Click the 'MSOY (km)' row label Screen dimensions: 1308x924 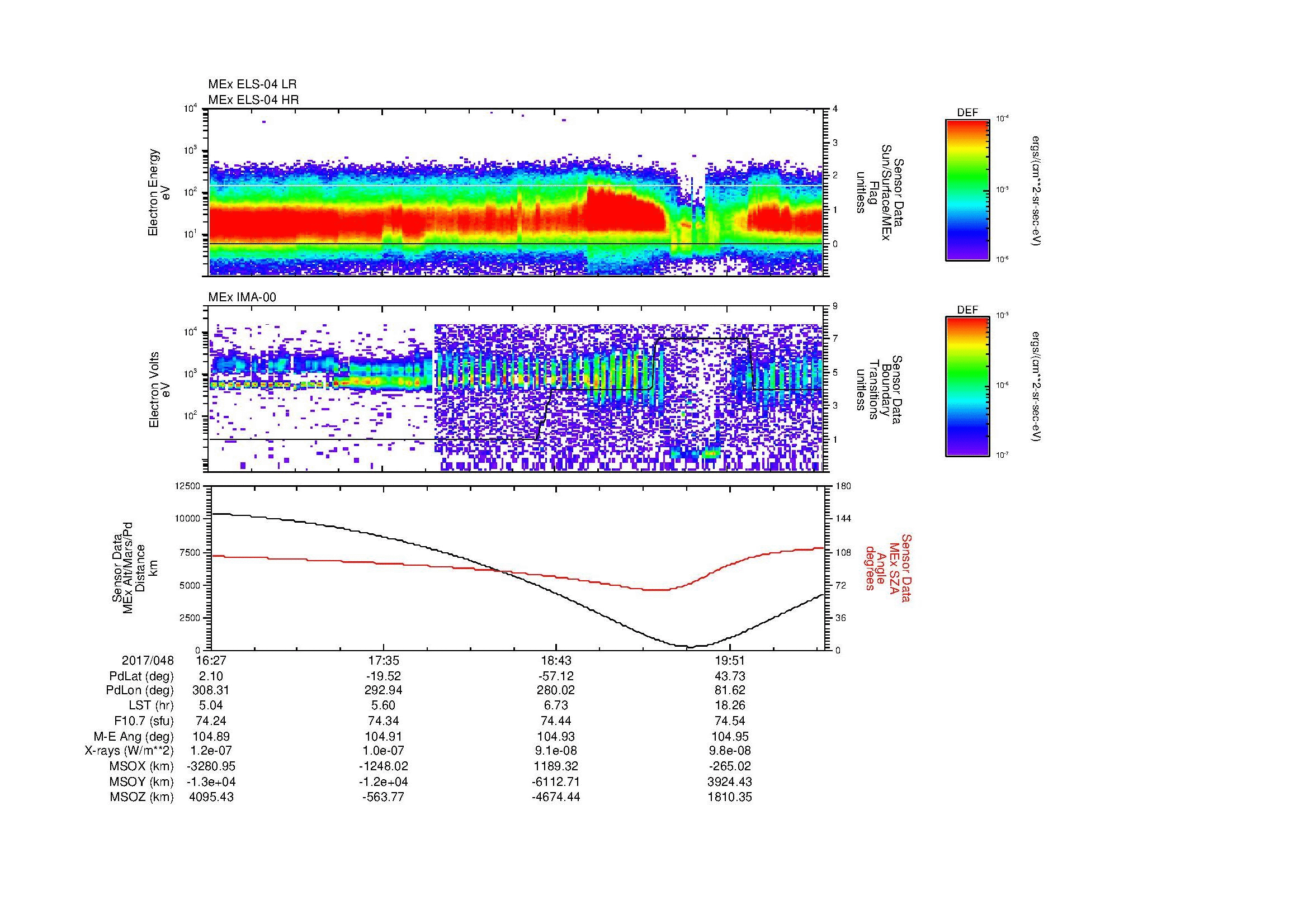(141, 781)
